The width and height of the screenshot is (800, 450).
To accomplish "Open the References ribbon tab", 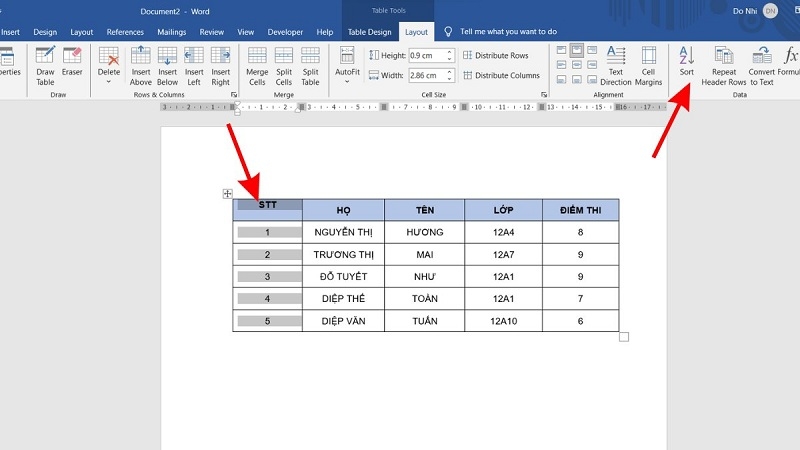I will (125, 32).
